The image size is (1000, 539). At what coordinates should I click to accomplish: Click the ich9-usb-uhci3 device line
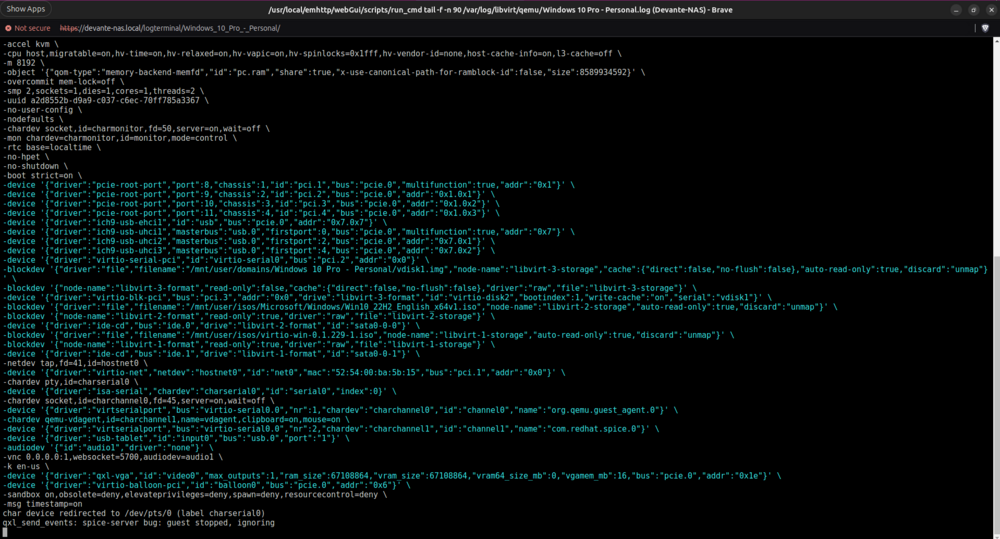[x=249, y=251]
